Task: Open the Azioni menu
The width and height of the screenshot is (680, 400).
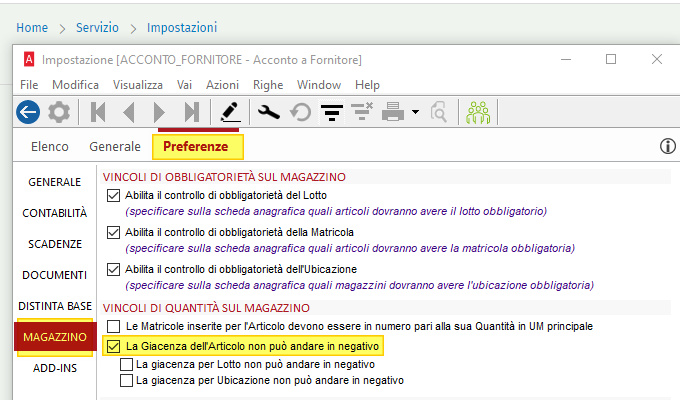Action: [x=222, y=85]
